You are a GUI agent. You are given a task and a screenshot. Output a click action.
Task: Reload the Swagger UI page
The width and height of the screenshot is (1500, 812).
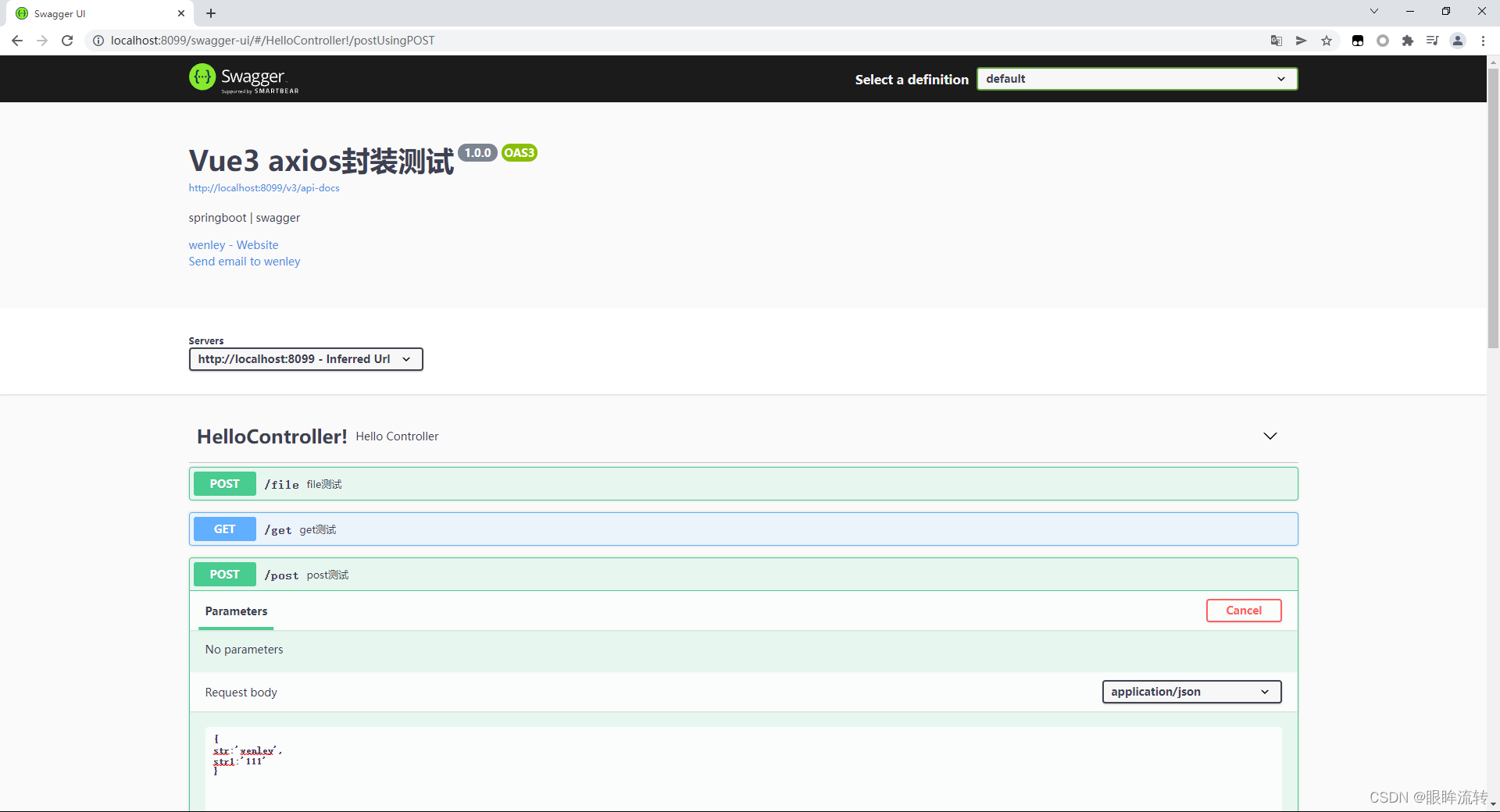point(67,41)
